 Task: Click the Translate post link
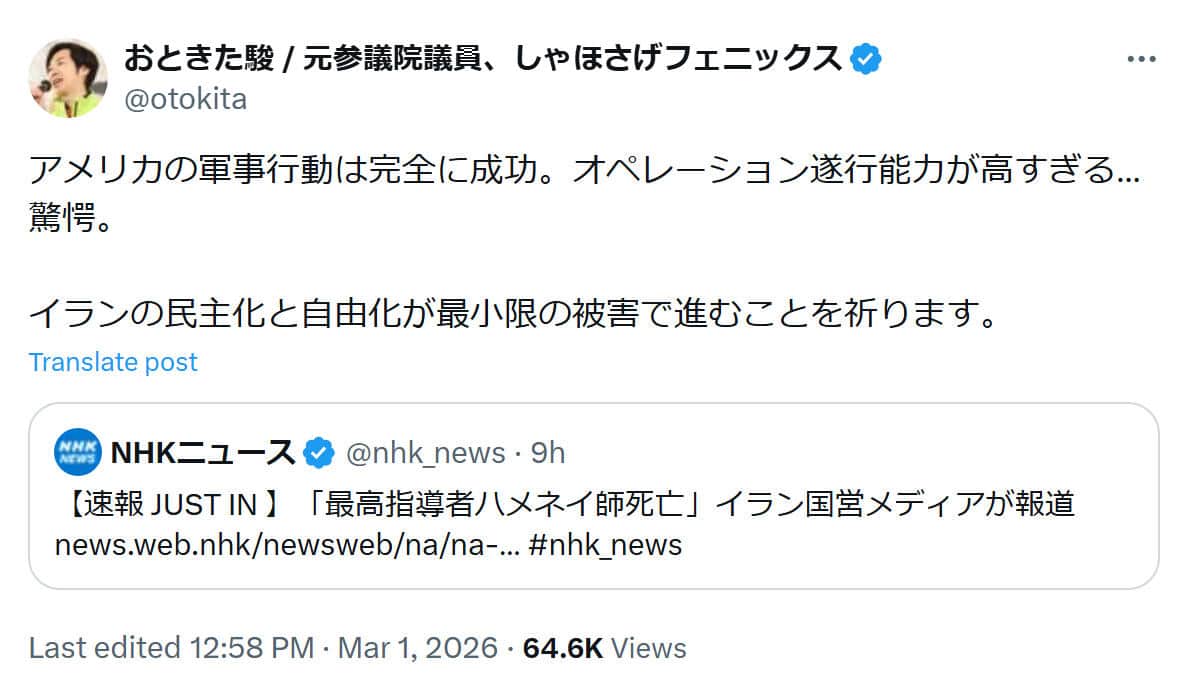113,362
